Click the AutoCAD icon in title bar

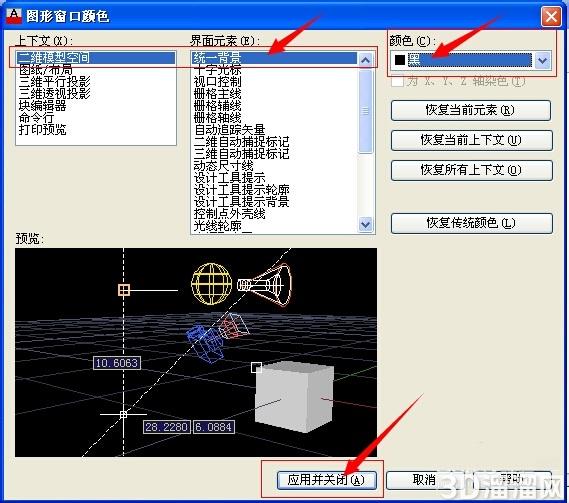click(x=14, y=15)
